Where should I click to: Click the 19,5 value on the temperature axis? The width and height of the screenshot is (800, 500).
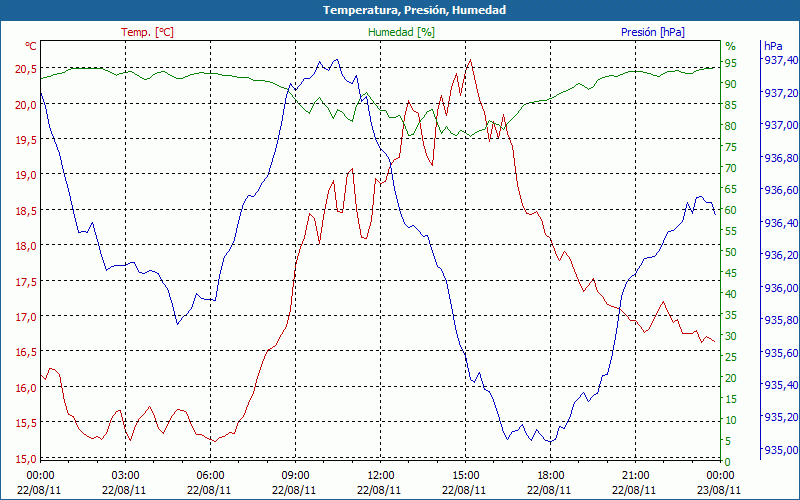(x=27, y=140)
